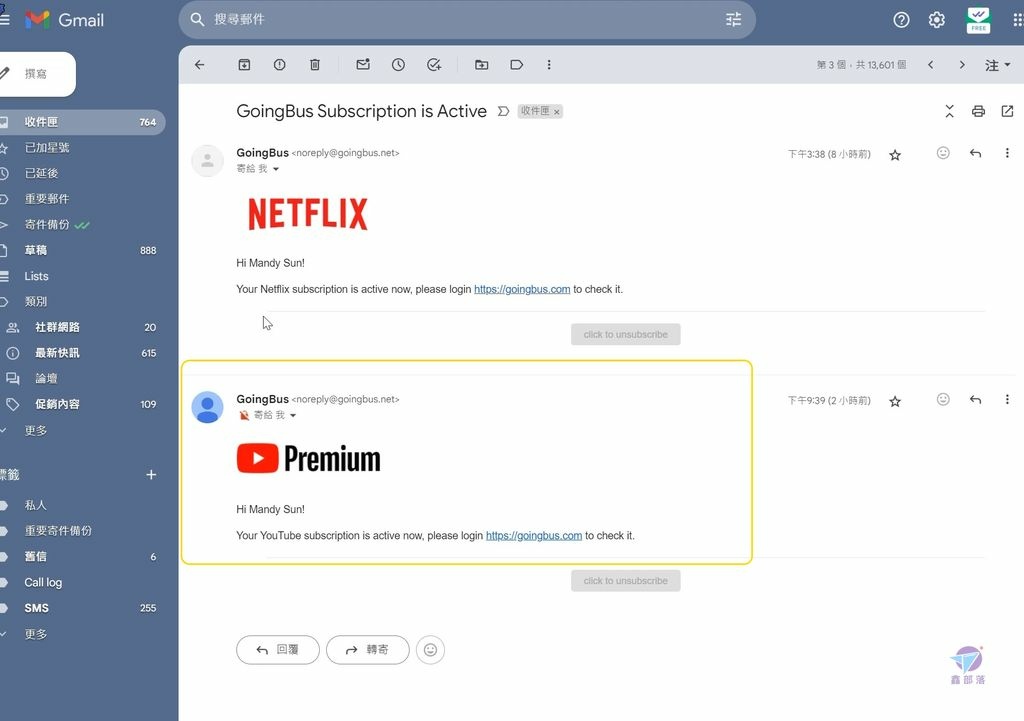Open the emoji reaction button beside 轉寄
This screenshot has width=1024, height=721.
pos(430,650)
